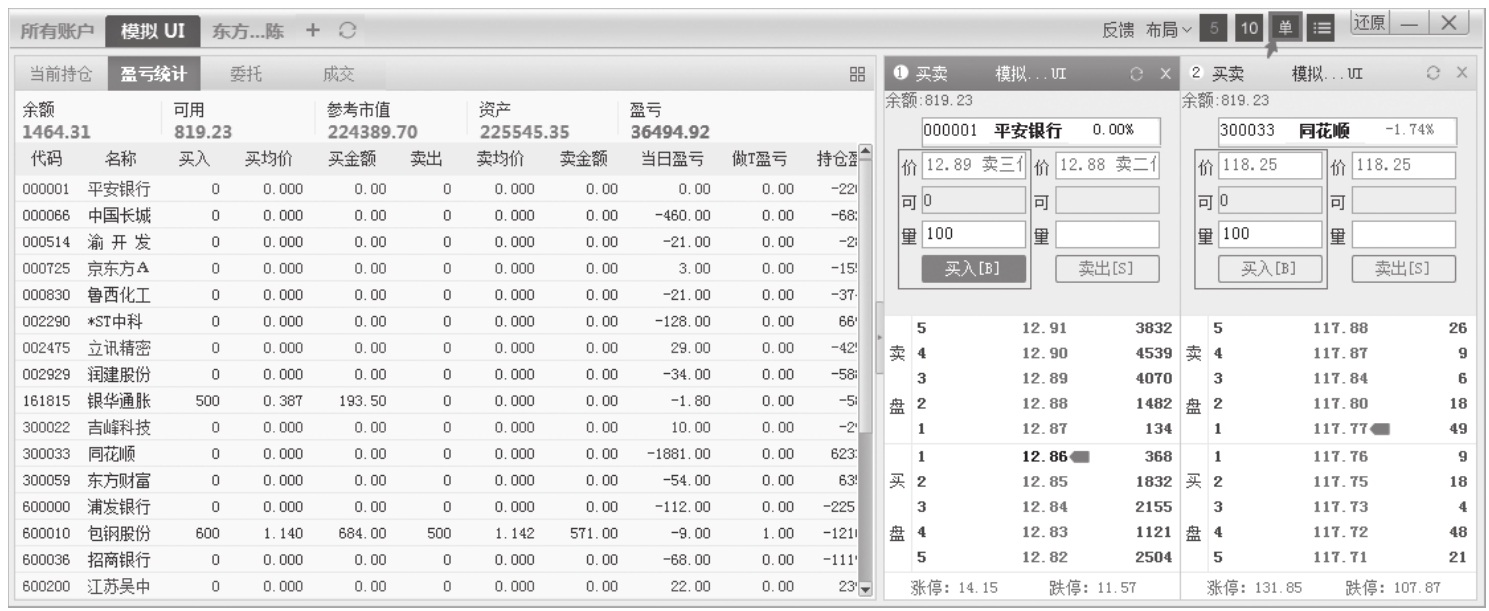Click empty sell quantity field in 同花顺 panel
Image resolution: width=1489 pixels, height=611 pixels.
pyautogui.click(x=1404, y=234)
